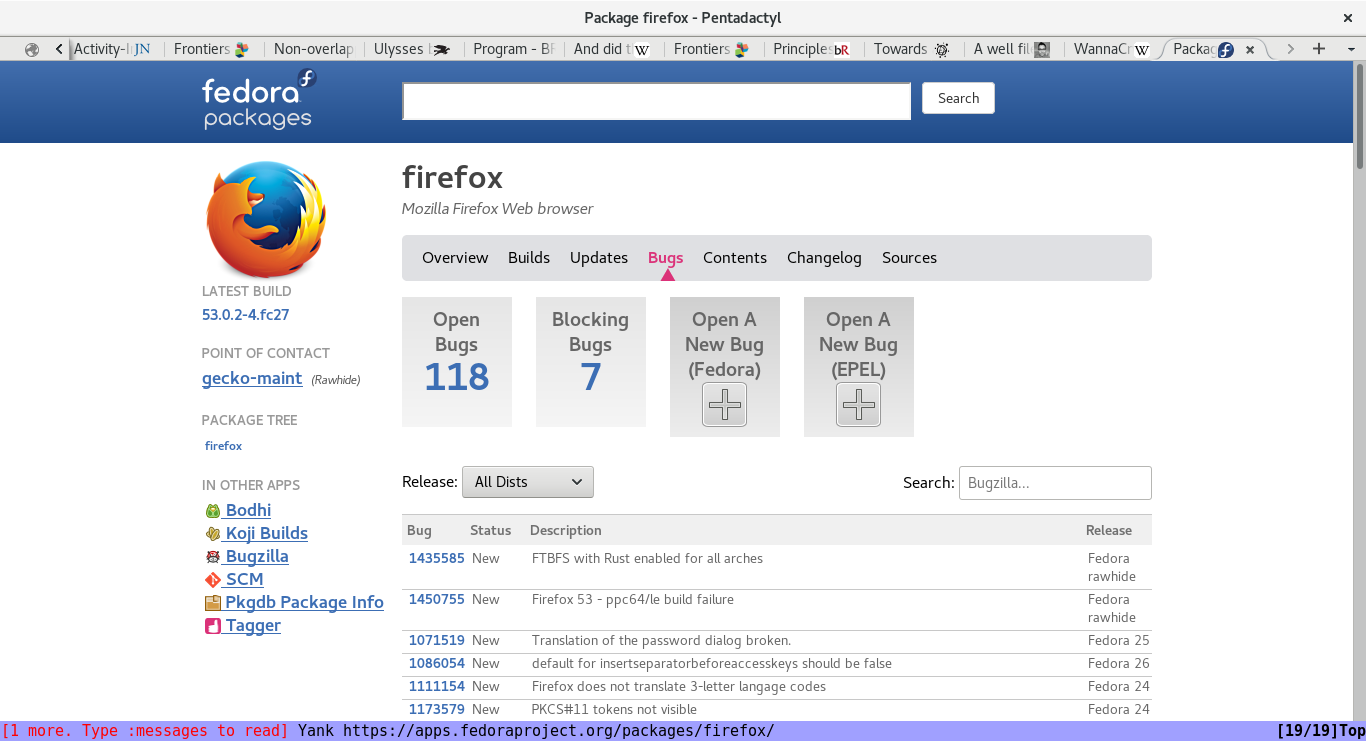Click the large Firefox package icon
Image resolution: width=1366 pixels, height=741 pixels.
[x=266, y=220]
